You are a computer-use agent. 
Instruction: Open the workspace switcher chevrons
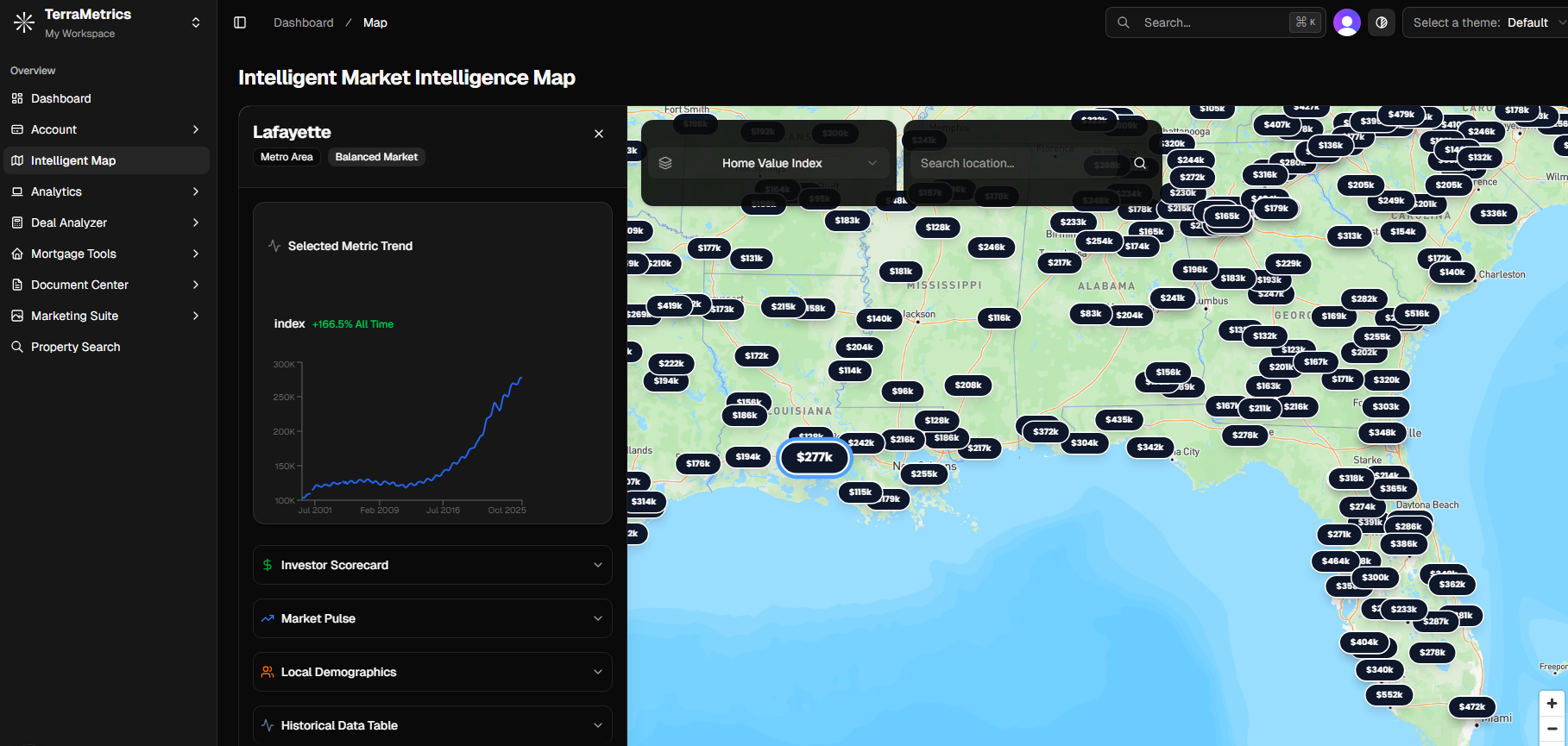point(196,23)
